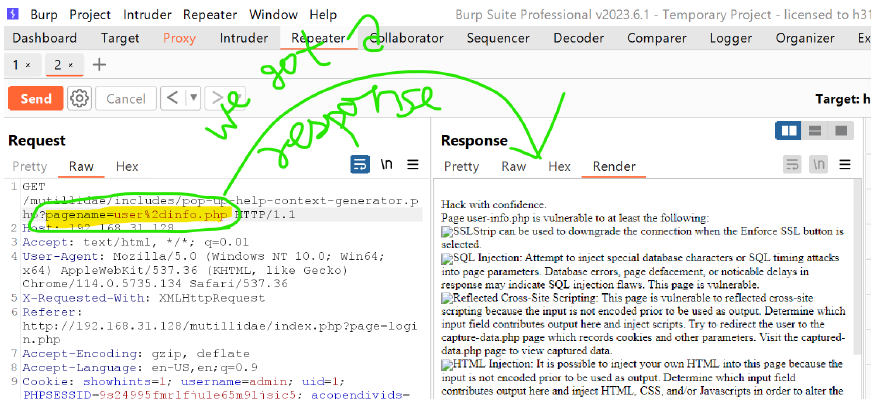Switch to the Decoder tab

[x=579, y=38]
